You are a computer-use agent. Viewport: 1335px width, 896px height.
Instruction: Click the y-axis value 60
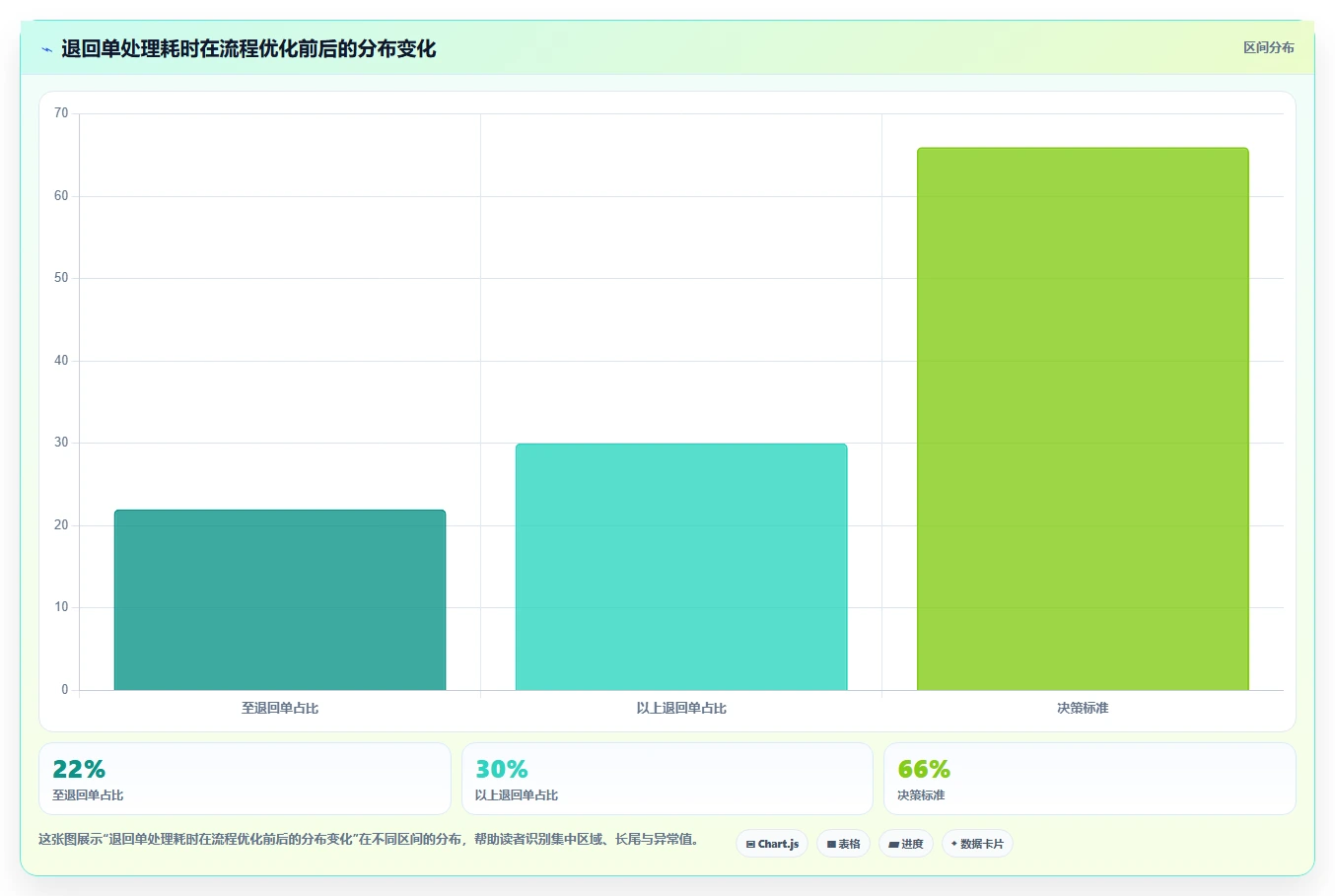click(x=61, y=196)
